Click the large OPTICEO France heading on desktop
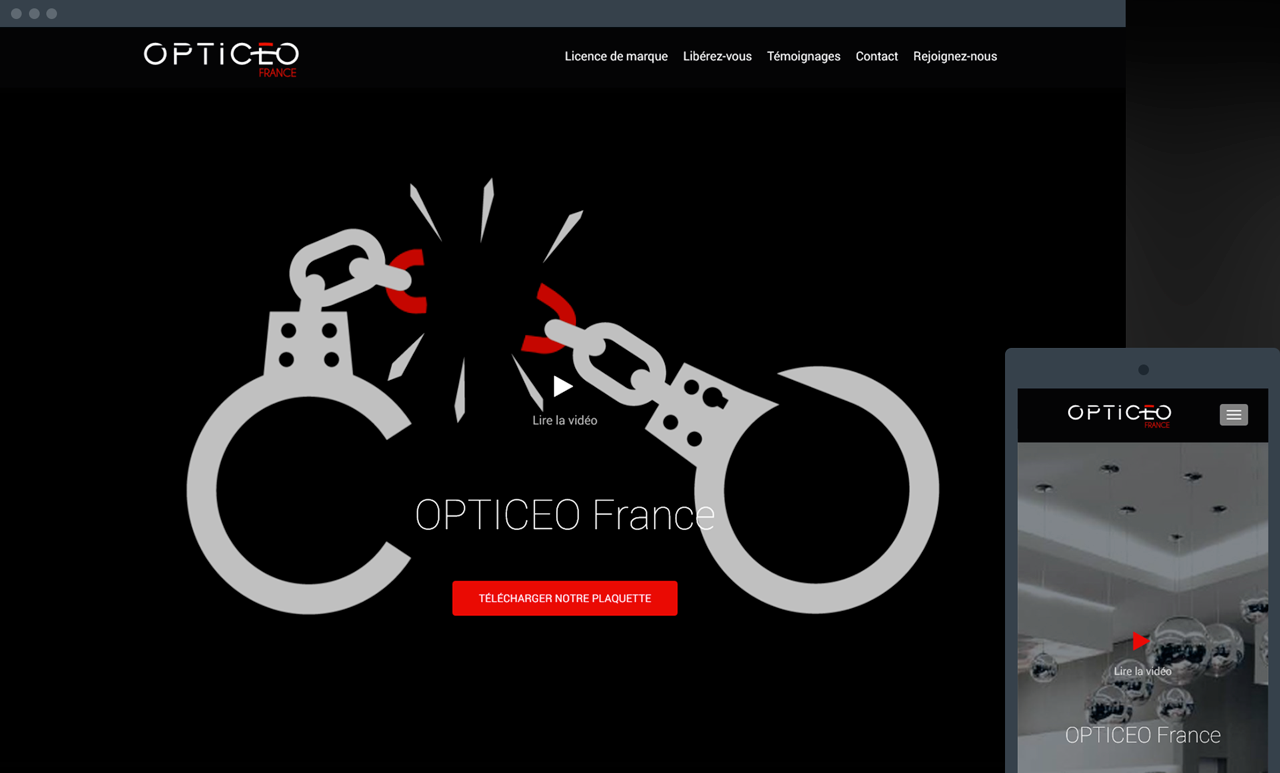The width and height of the screenshot is (1280, 773). [564, 515]
